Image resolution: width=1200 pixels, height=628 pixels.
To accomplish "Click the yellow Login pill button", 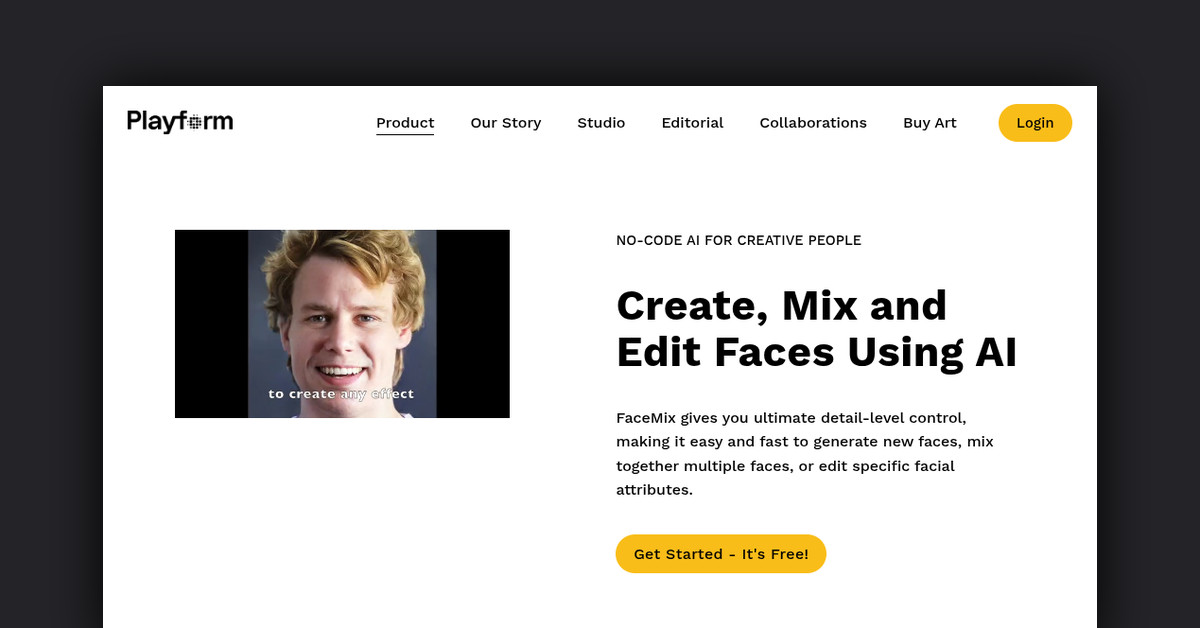I will pyautogui.click(x=1035, y=122).
